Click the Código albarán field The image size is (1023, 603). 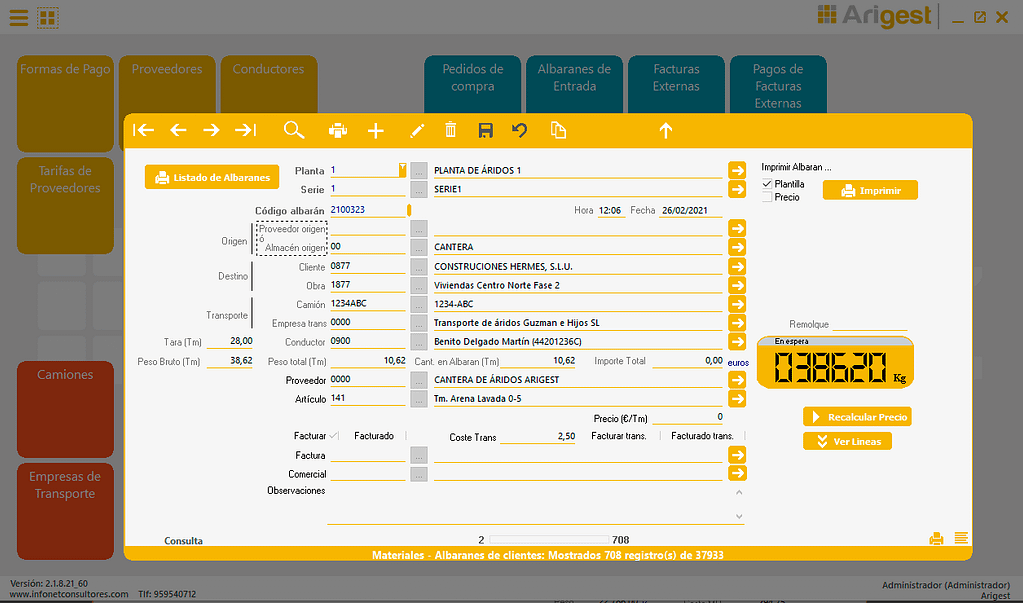tap(368, 210)
